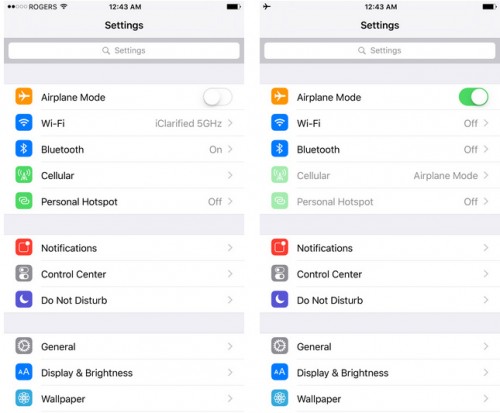Tap the General gear icon in left screen

(x=24, y=346)
